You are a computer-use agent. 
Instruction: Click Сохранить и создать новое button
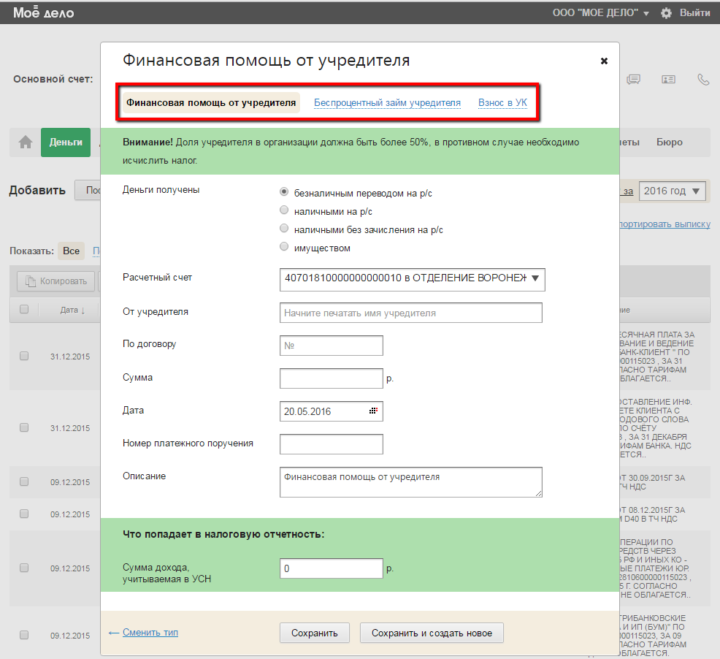[x=432, y=633]
